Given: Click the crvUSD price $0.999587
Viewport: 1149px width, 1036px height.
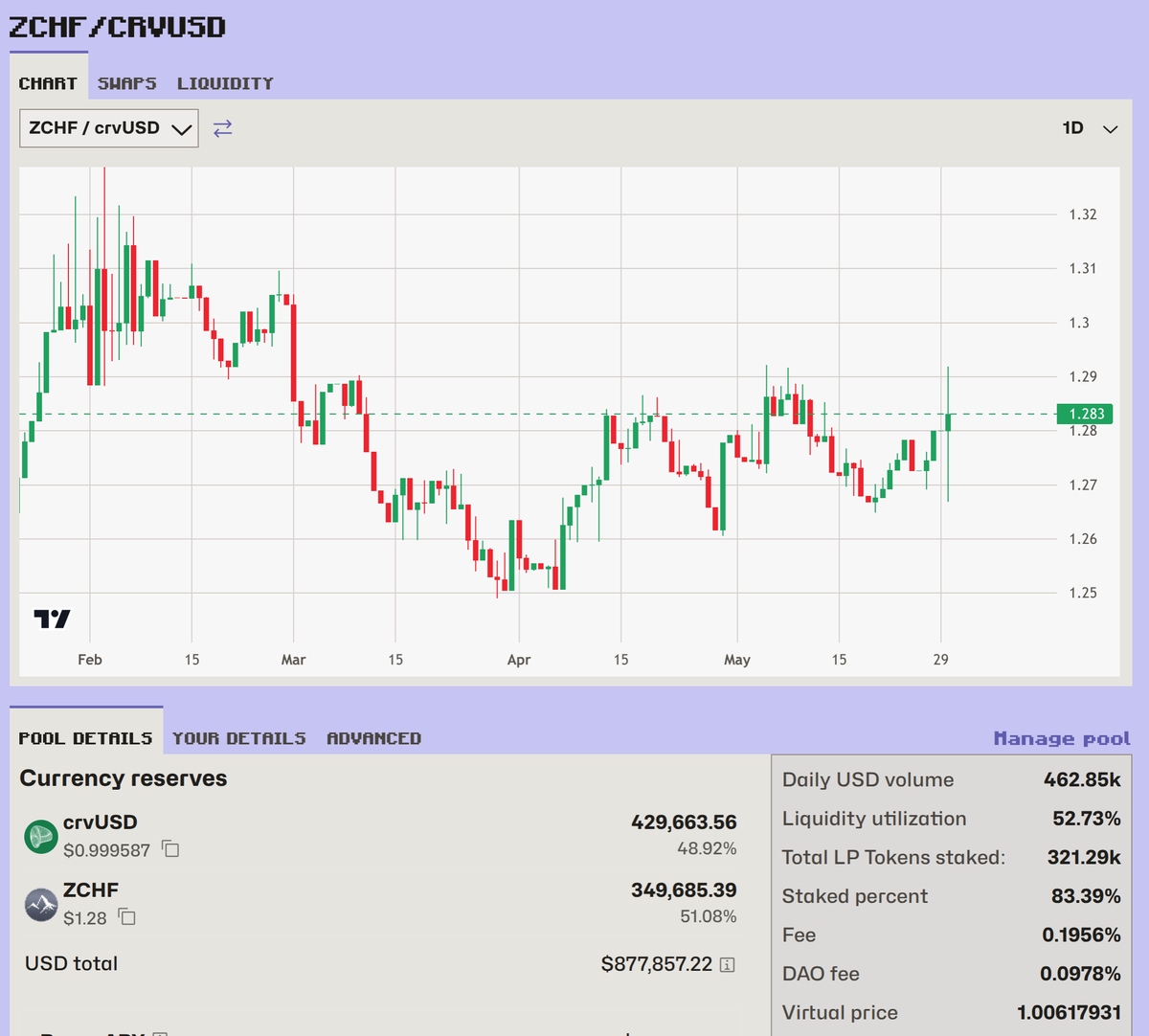Looking at the screenshot, I should tap(106, 850).
